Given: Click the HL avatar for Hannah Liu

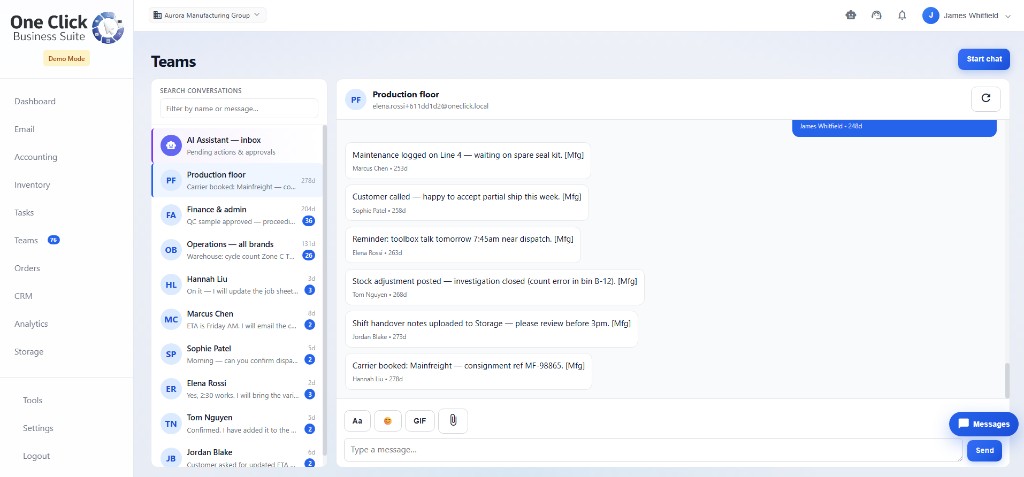Looking at the screenshot, I should pos(171,284).
